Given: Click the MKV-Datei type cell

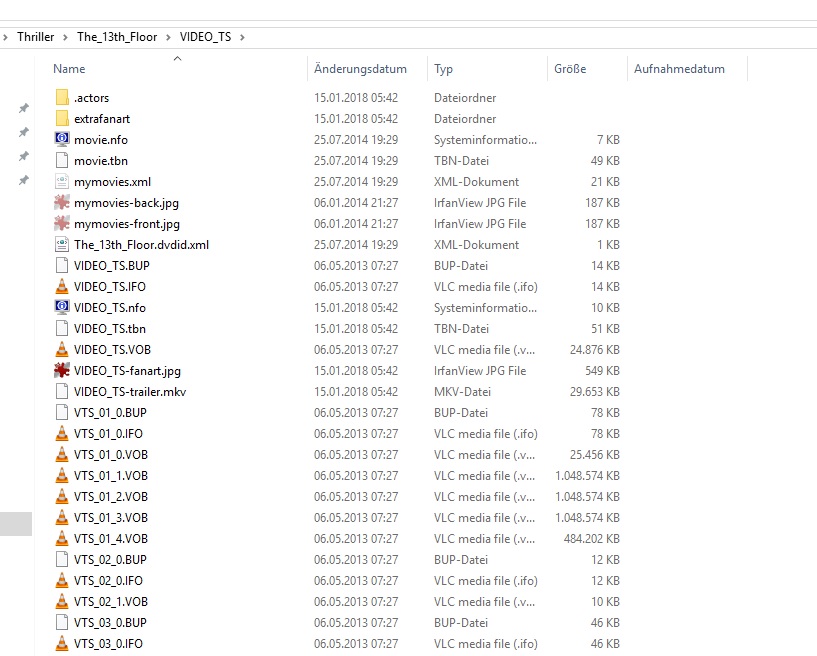Looking at the screenshot, I should tap(462, 391).
